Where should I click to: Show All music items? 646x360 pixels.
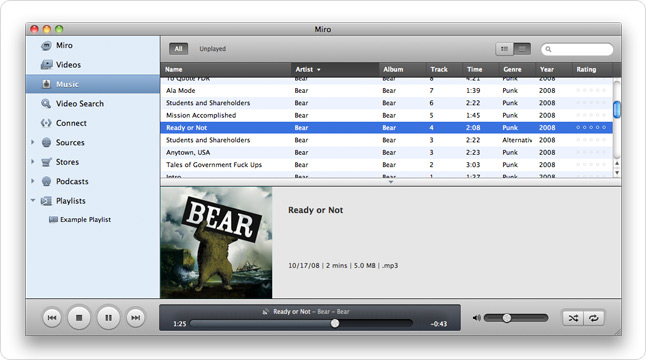pos(178,49)
